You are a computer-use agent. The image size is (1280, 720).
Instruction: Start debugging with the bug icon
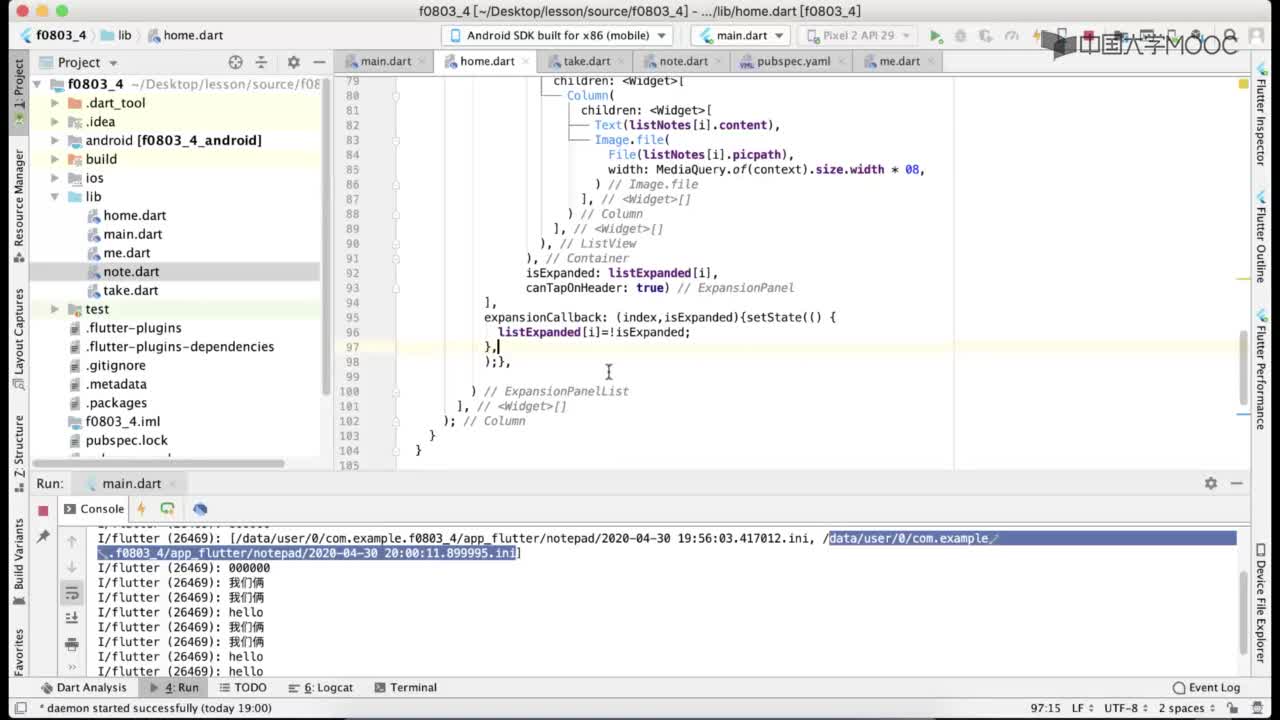pyautogui.click(x=961, y=35)
